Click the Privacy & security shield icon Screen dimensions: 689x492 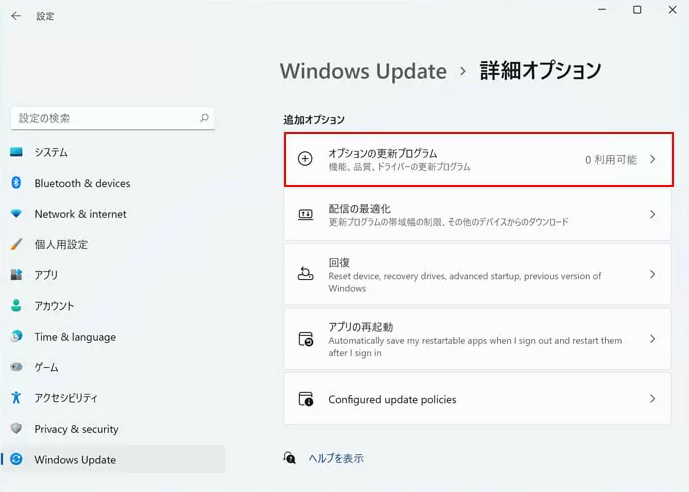tap(16, 428)
